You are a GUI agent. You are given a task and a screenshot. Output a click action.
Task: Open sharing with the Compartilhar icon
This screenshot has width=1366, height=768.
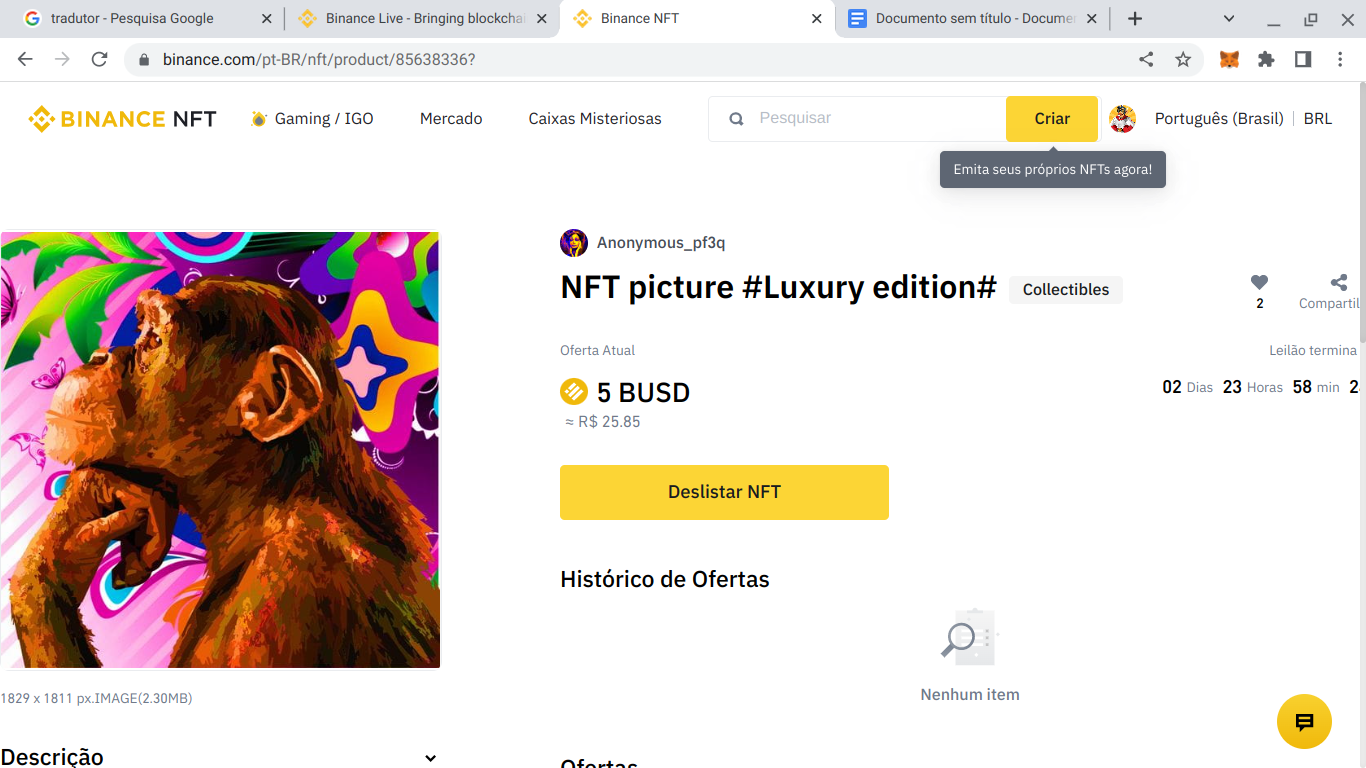[1338, 283]
